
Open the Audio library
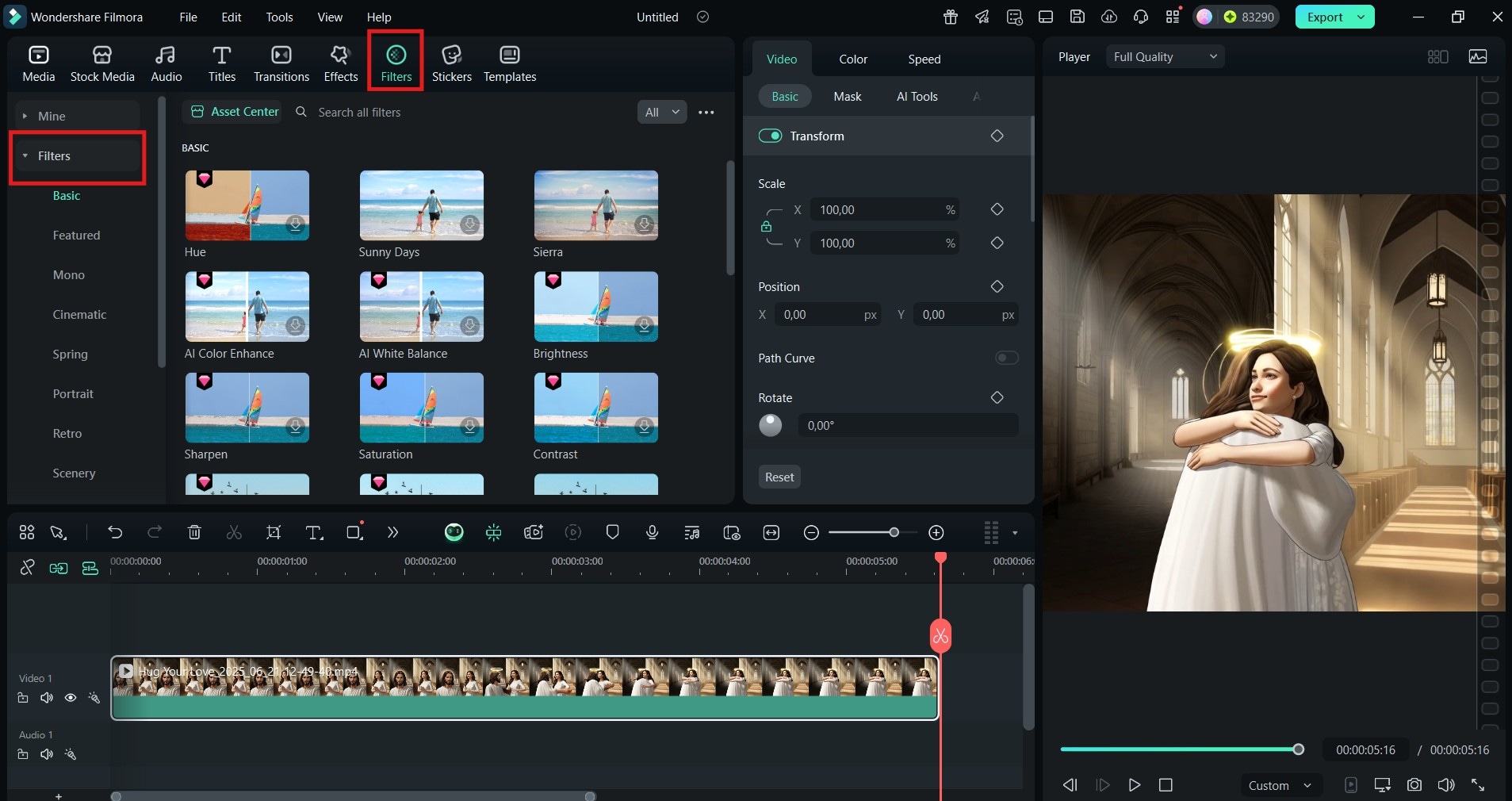coord(167,63)
